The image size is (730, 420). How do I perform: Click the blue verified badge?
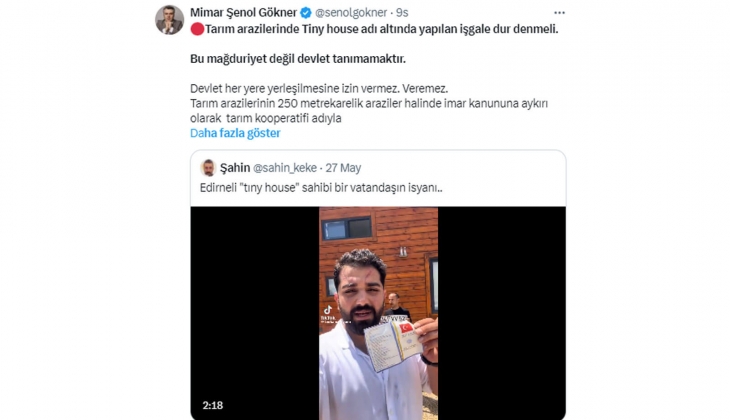(306, 13)
